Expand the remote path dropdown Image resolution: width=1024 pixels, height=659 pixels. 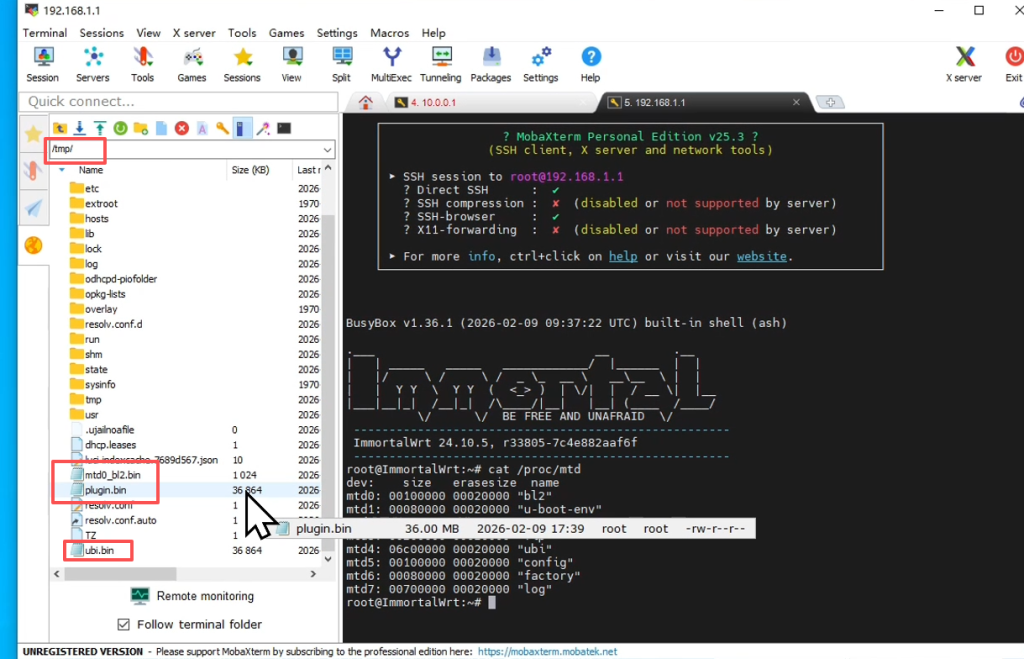327,150
